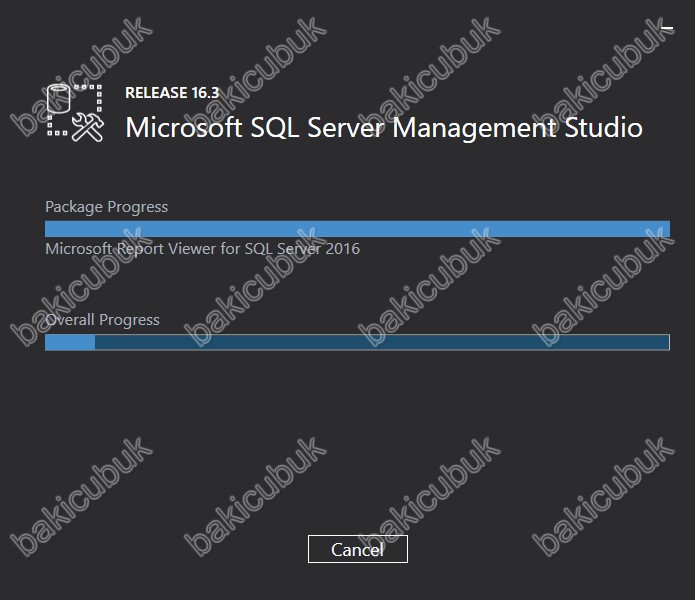Click the unfilled portion of Overall Progress bar
This screenshot has width=695, height=600.
[382, 342]
